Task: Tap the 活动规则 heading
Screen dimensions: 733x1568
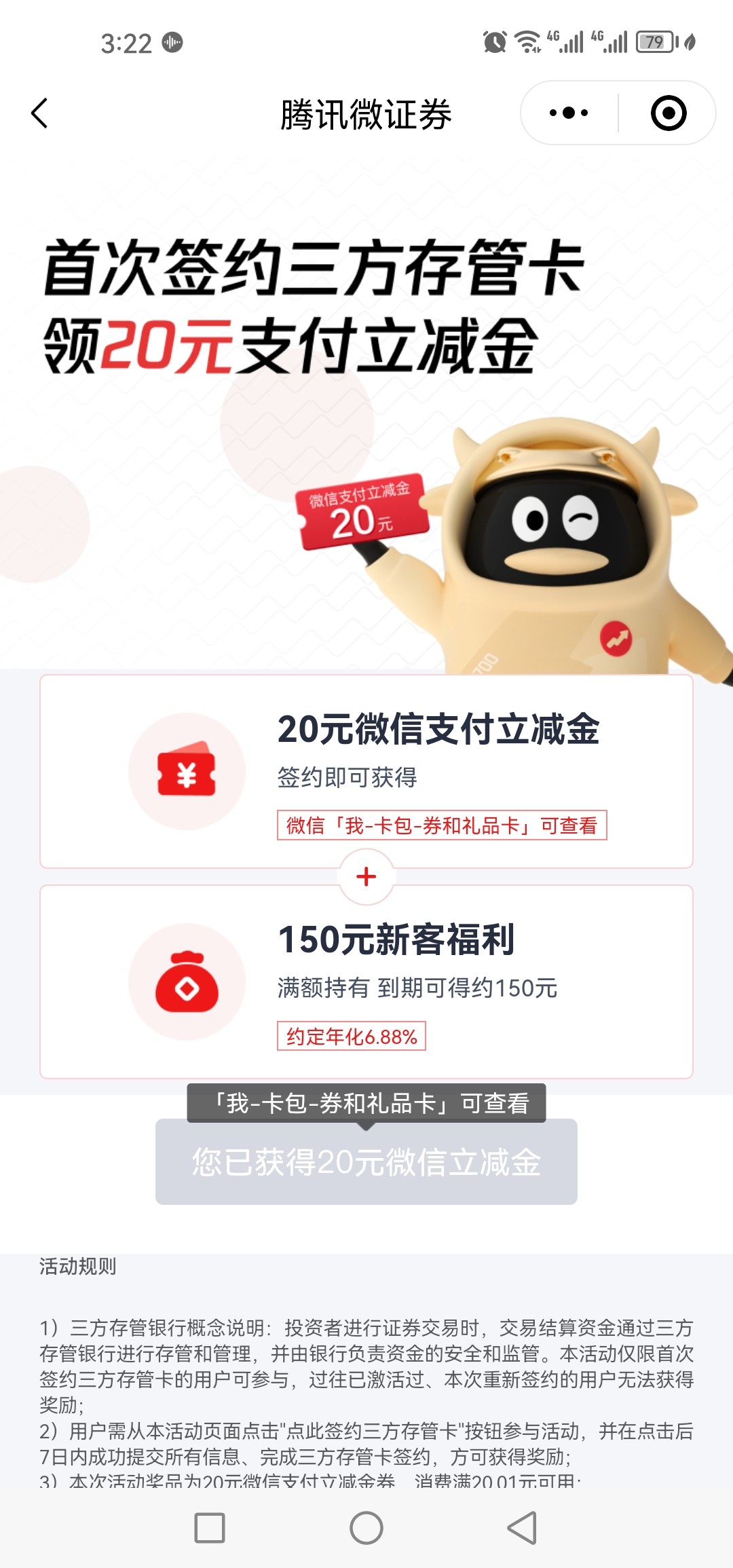Action: click(x=77, y=1266)
